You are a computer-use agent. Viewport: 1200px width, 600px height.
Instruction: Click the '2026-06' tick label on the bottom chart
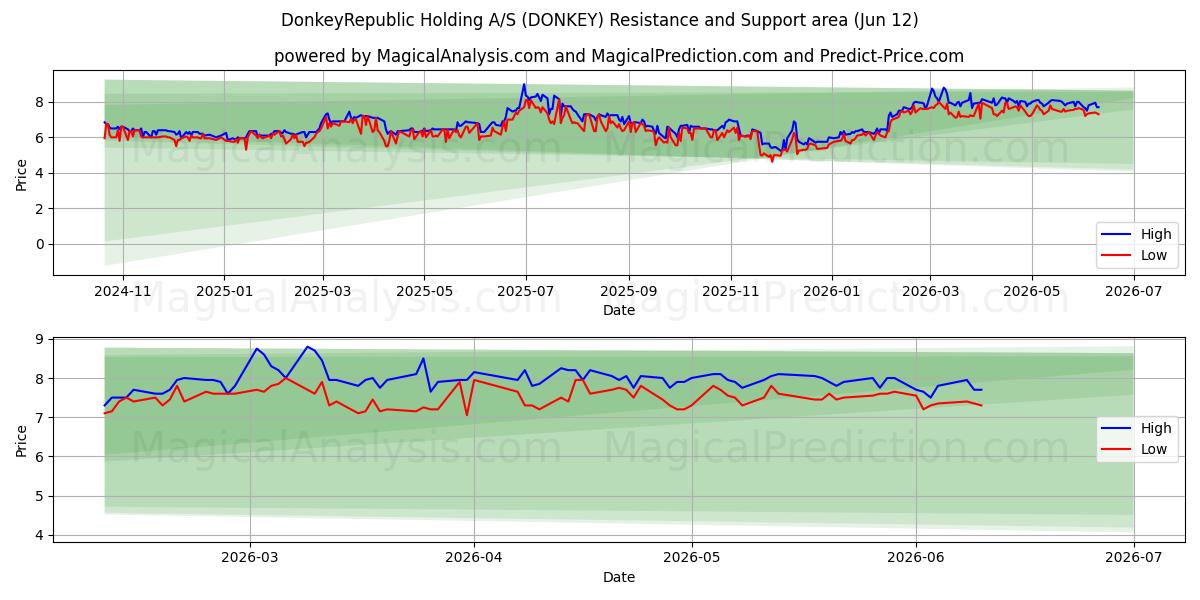pyautogui.click(x=916, y=556)
